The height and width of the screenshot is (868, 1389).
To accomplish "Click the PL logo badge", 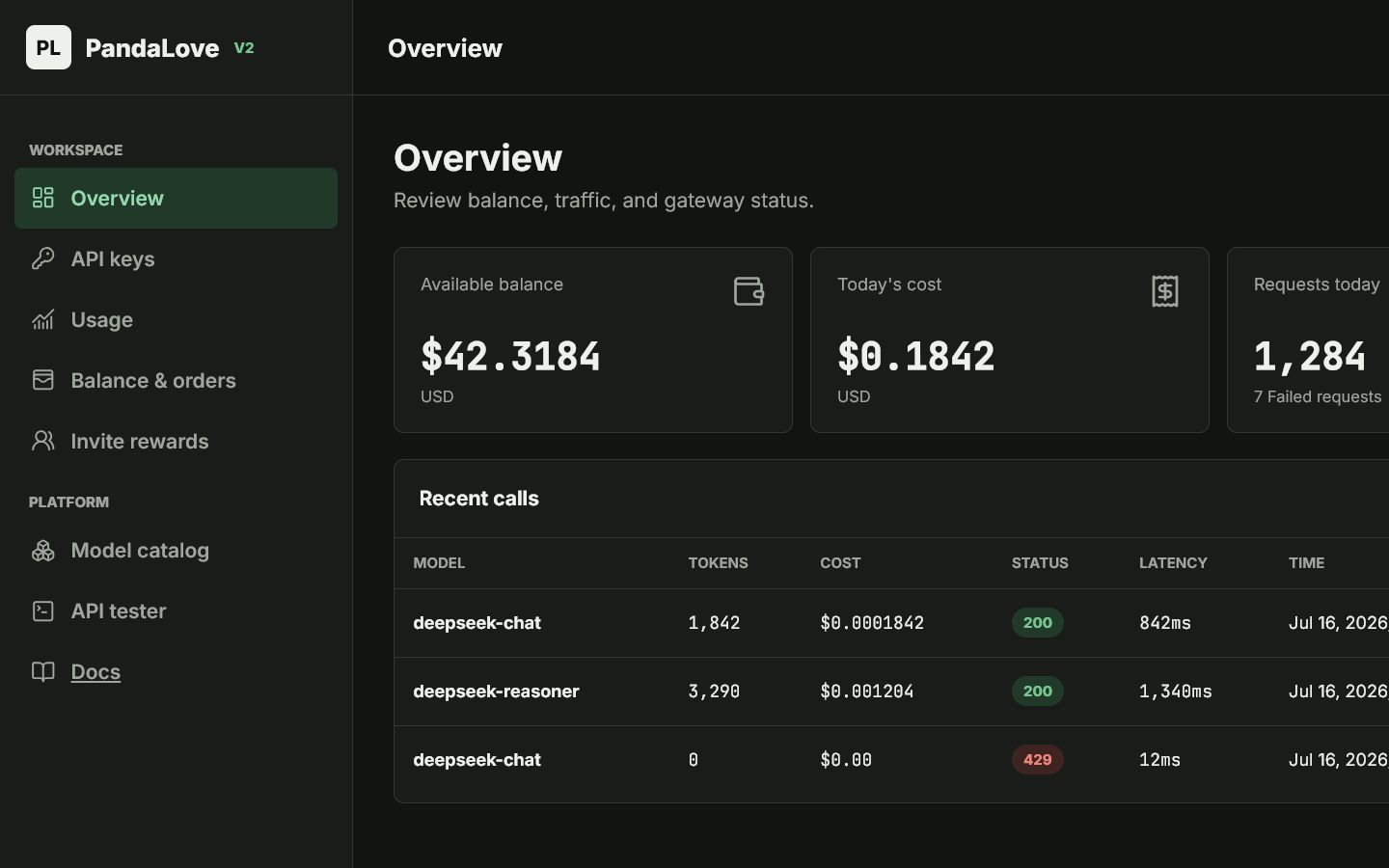I will tap(48, 47).
